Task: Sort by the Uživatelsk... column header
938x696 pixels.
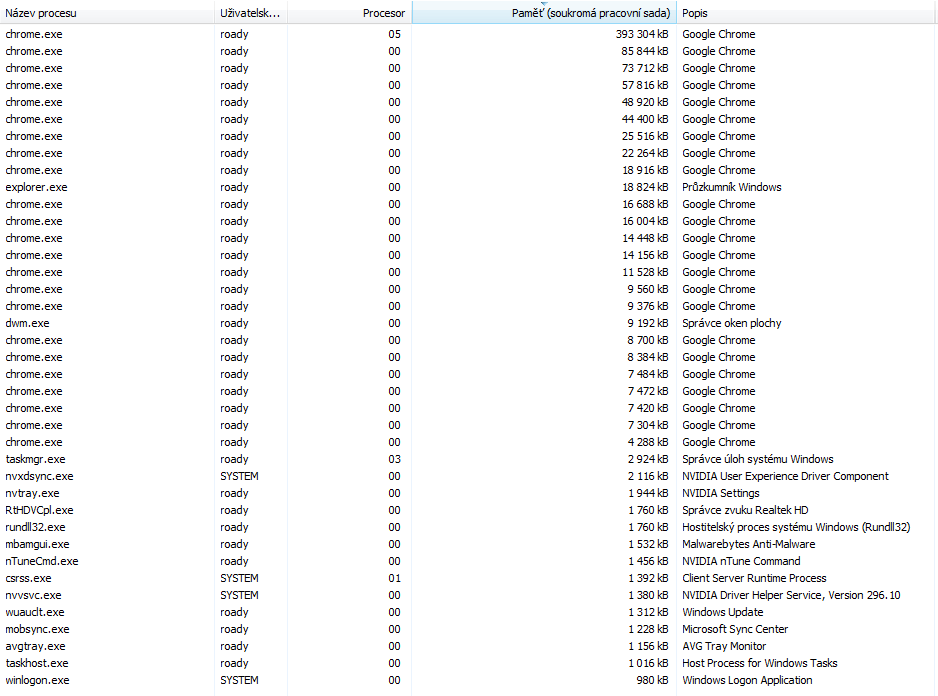Action: pos(251,13)
